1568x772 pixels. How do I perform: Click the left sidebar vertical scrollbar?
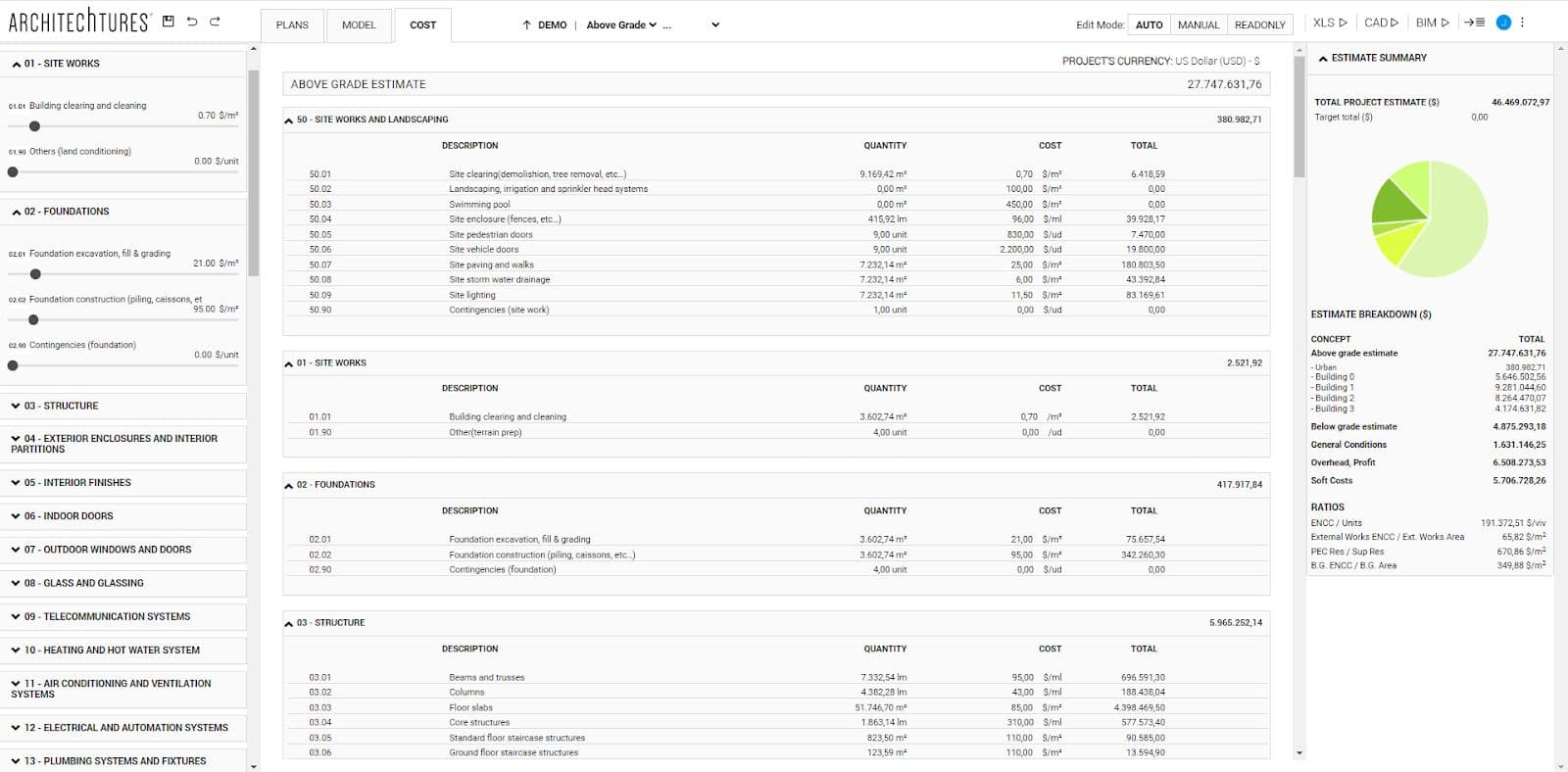pos(254,172)
